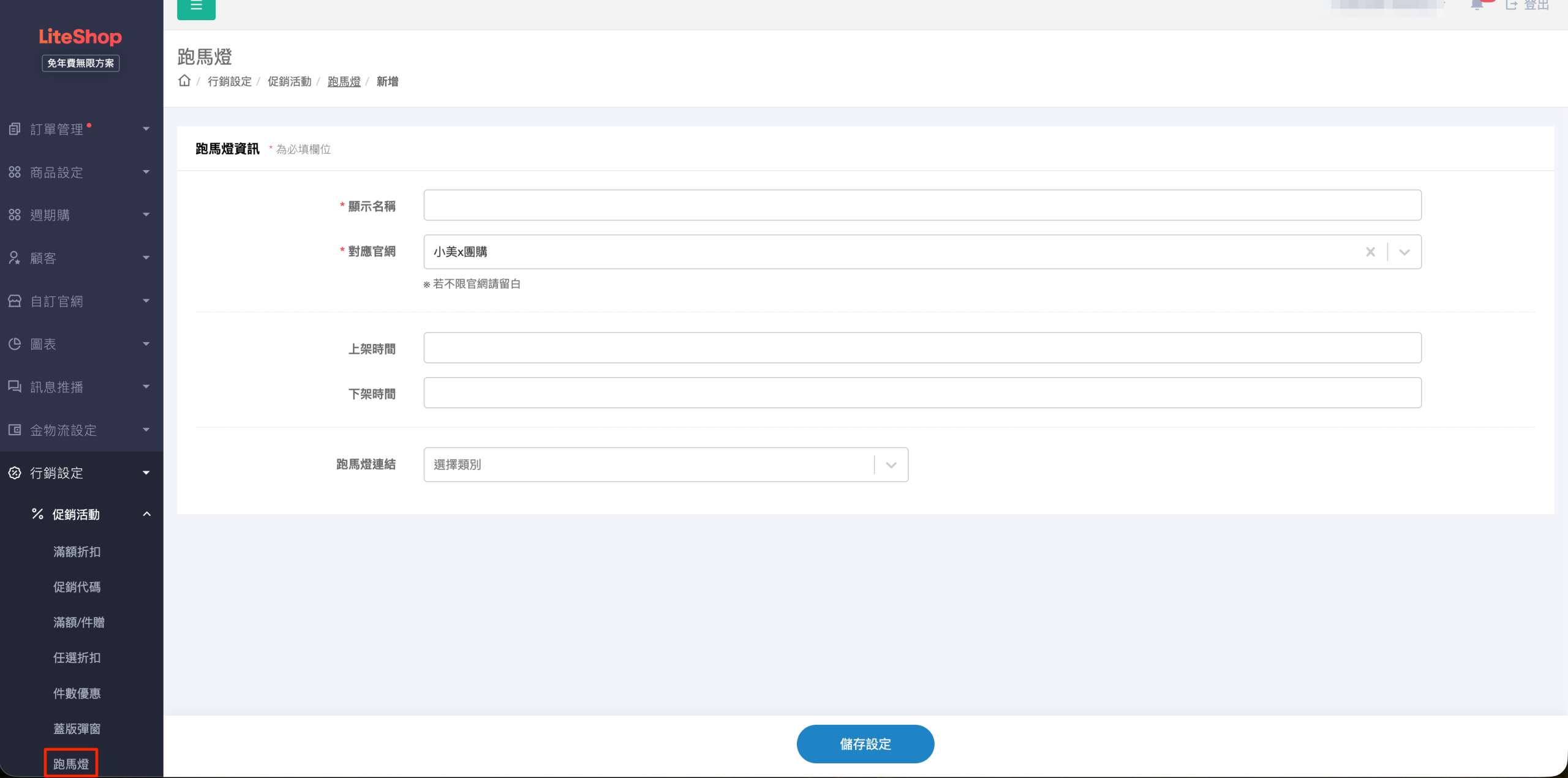The image size is (1568, 778).
Task: Click the 跑馬燈 breadcrumb link
Action: pos(344,81)
